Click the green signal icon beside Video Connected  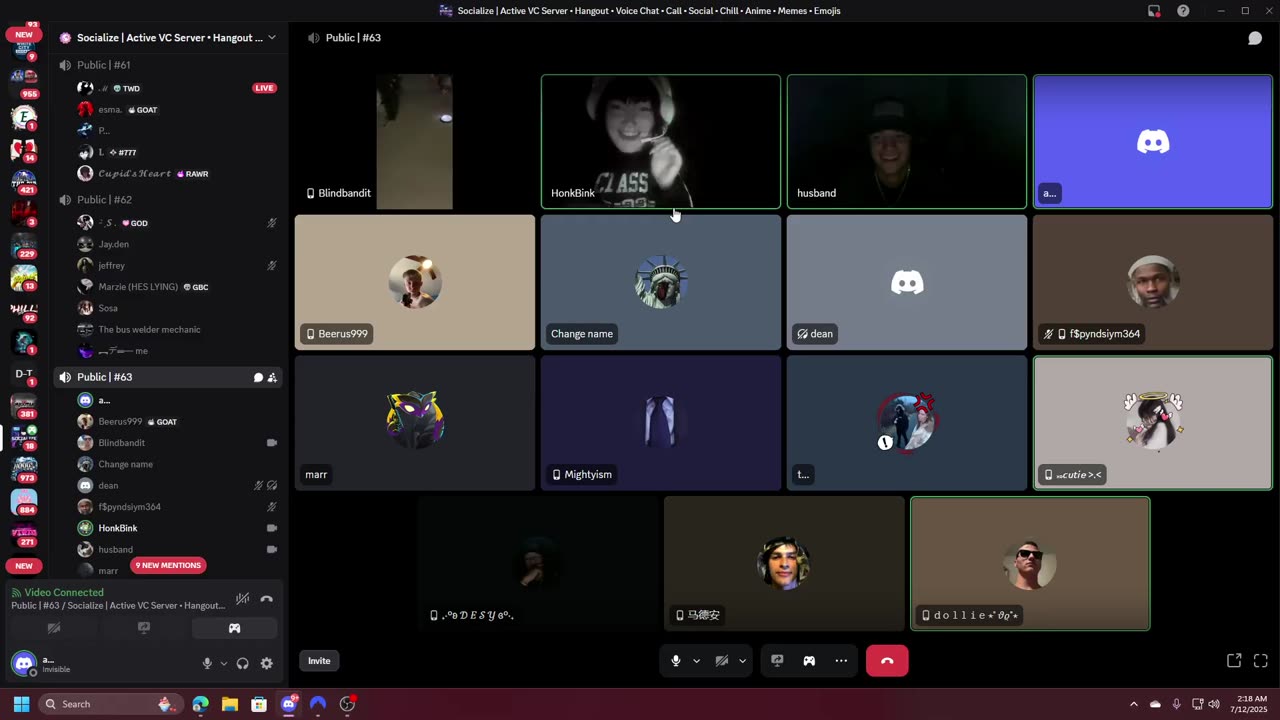click(x=17, y=593)
